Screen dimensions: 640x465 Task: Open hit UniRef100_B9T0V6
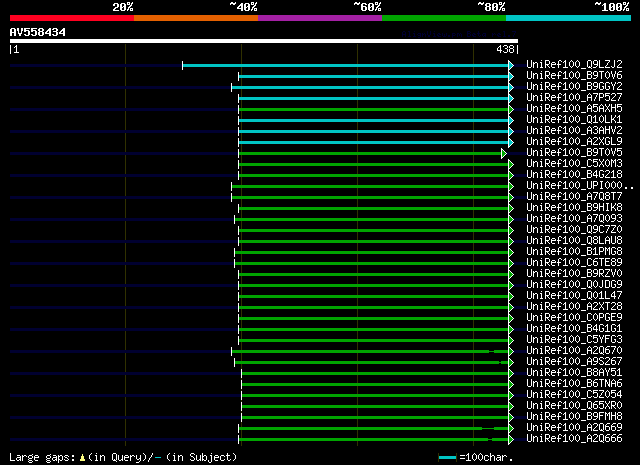click(x=574, y=75)
